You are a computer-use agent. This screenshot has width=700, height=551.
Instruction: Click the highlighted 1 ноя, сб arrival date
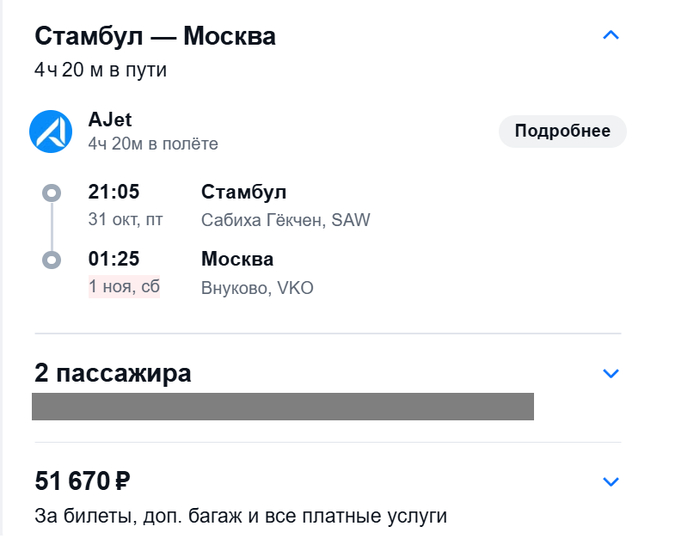coord(124,287)
